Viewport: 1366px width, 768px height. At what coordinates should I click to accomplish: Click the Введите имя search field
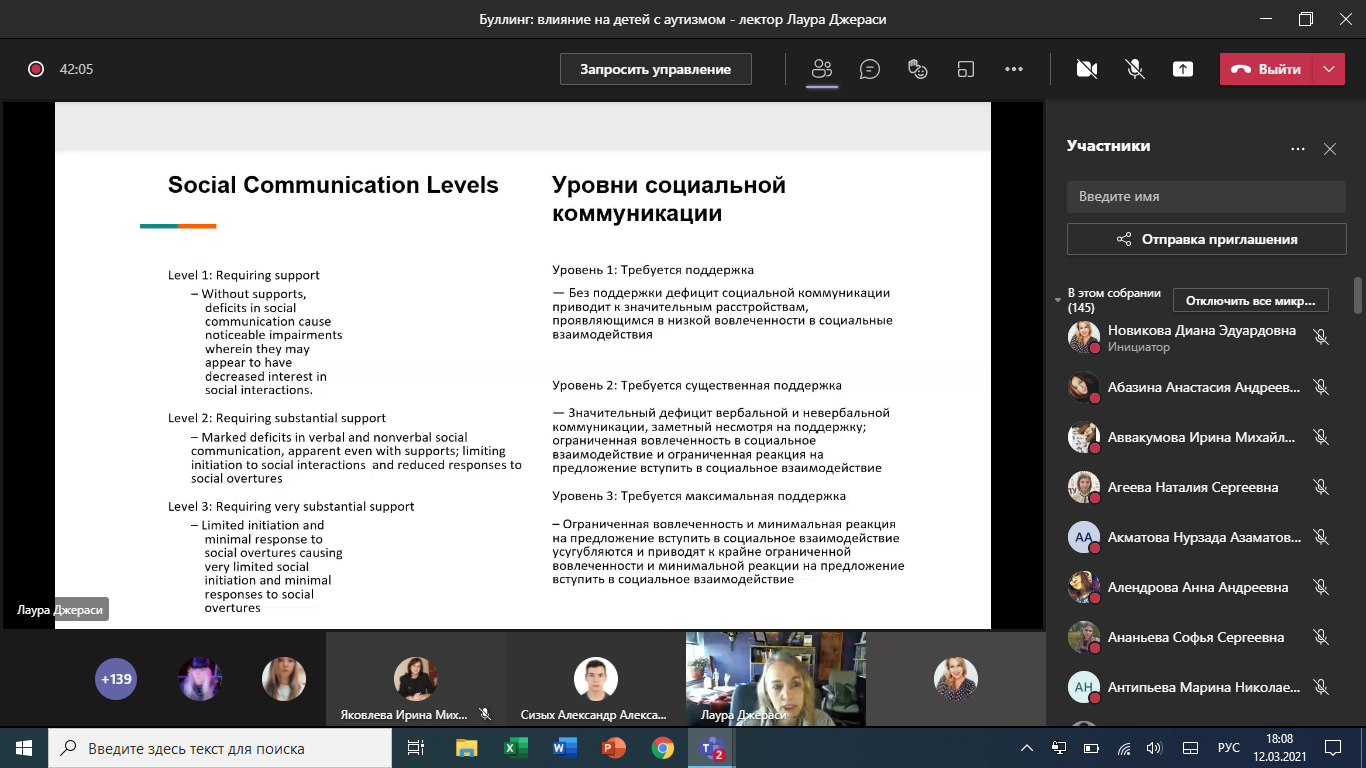coord(1206,197)
